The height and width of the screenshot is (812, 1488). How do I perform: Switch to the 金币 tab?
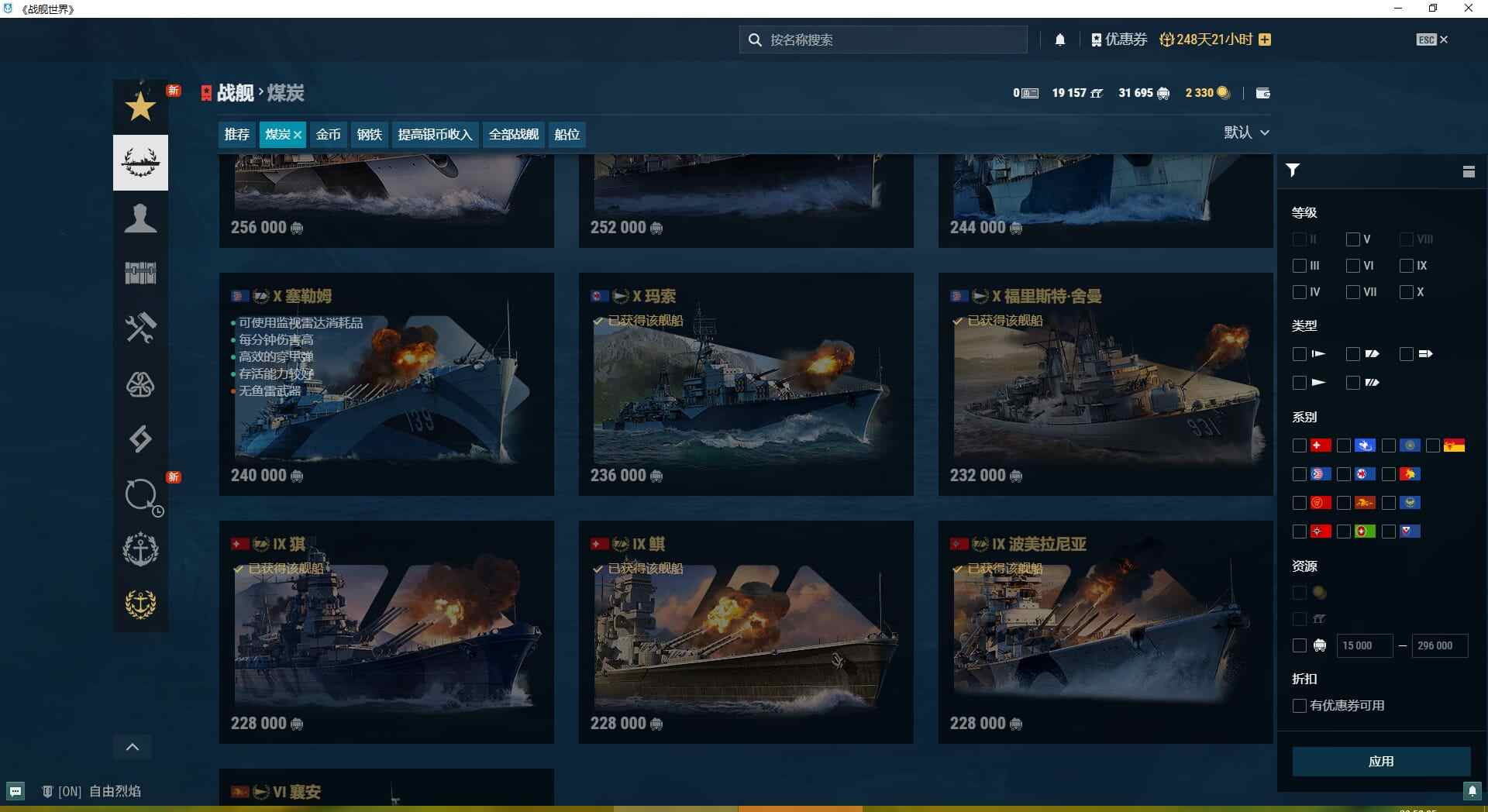click(329, 134)
